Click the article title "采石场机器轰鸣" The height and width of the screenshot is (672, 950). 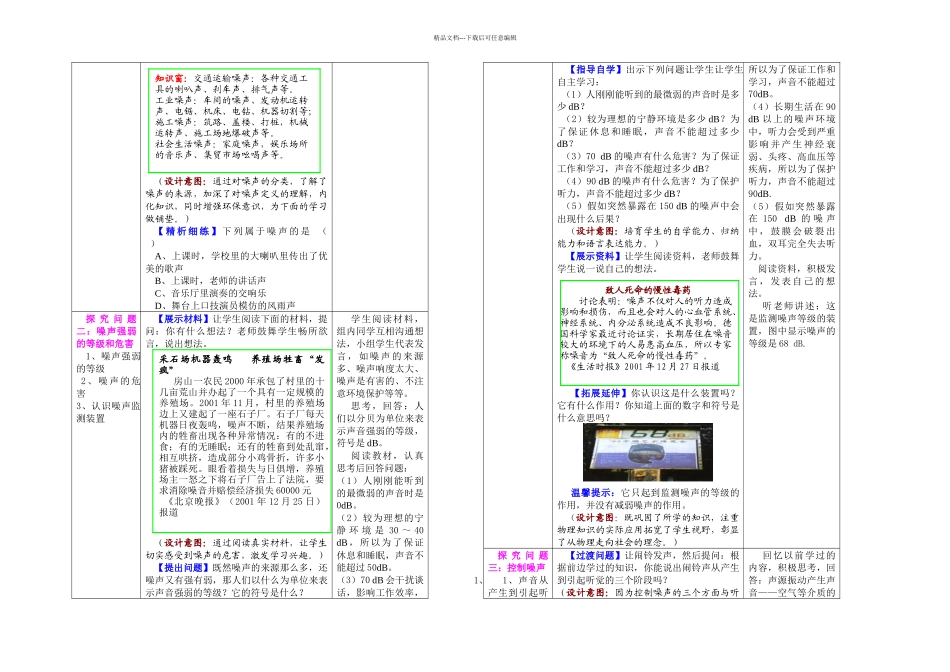pyautogui.click(x=196, y=359)
